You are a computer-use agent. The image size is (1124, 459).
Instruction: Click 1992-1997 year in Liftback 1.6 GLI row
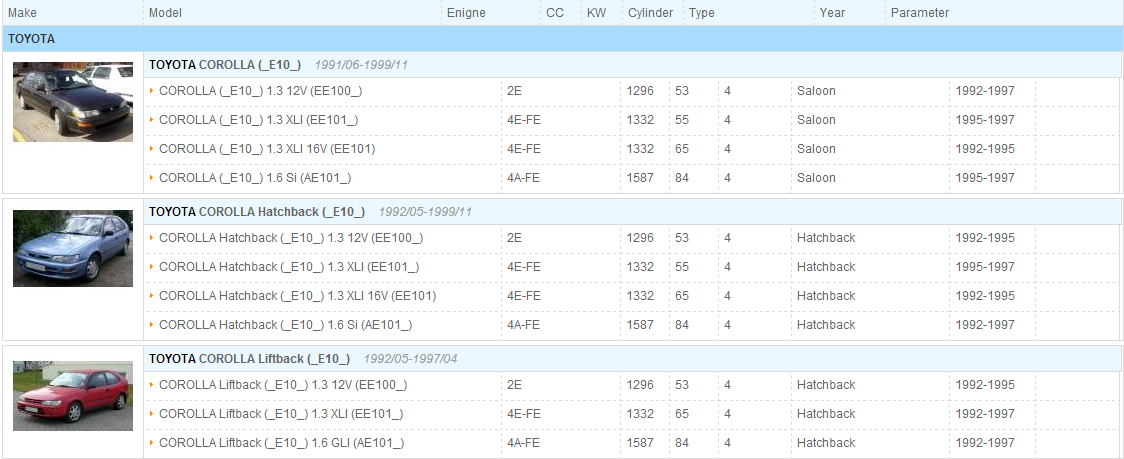coord(985,443)
